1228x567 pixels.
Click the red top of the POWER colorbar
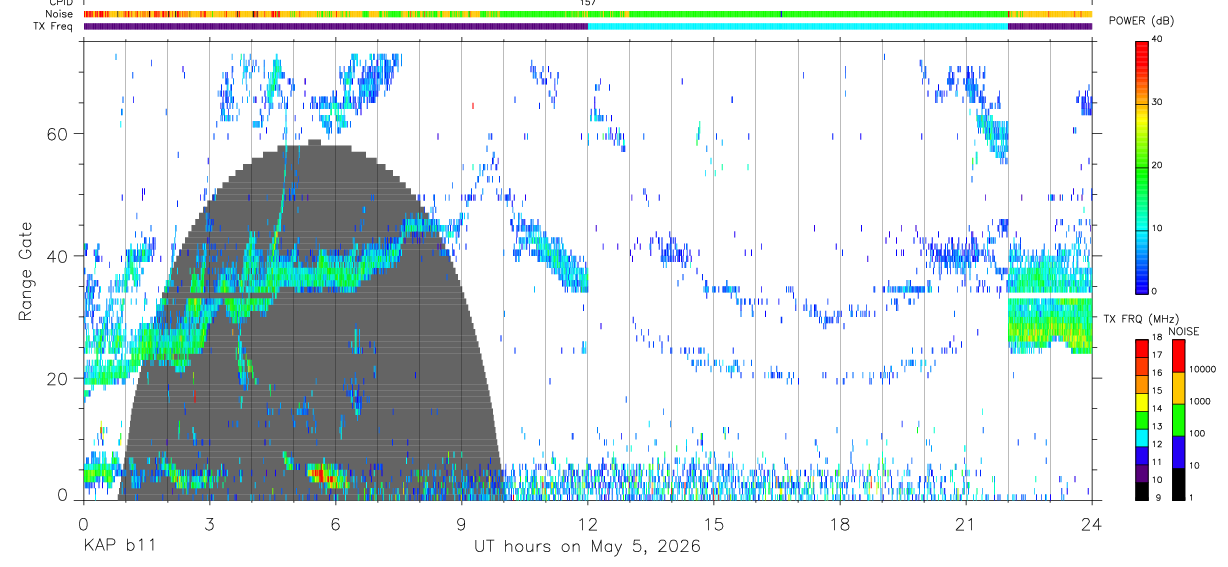point(1142,50)
